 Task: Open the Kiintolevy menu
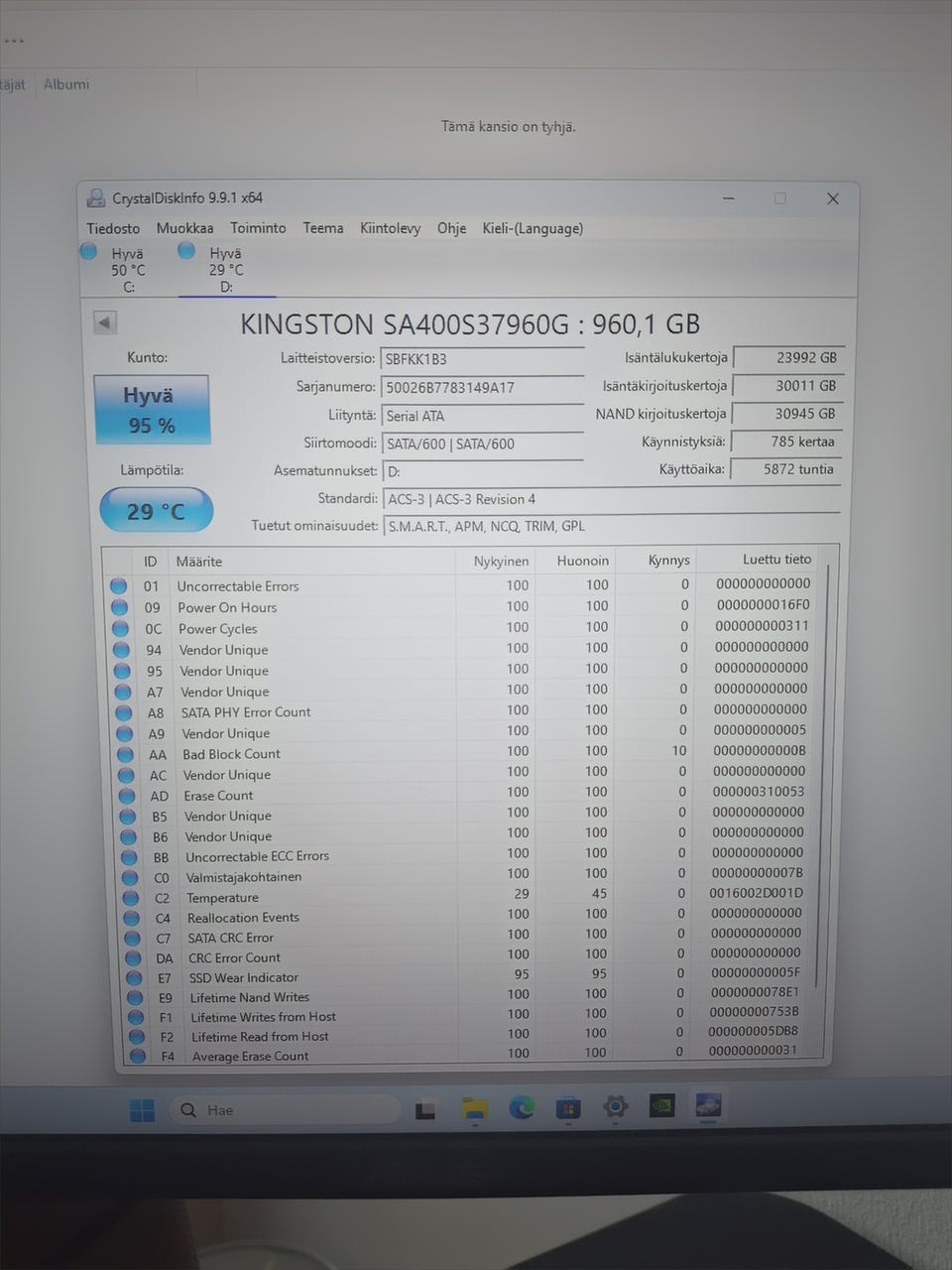pos(390,228)
